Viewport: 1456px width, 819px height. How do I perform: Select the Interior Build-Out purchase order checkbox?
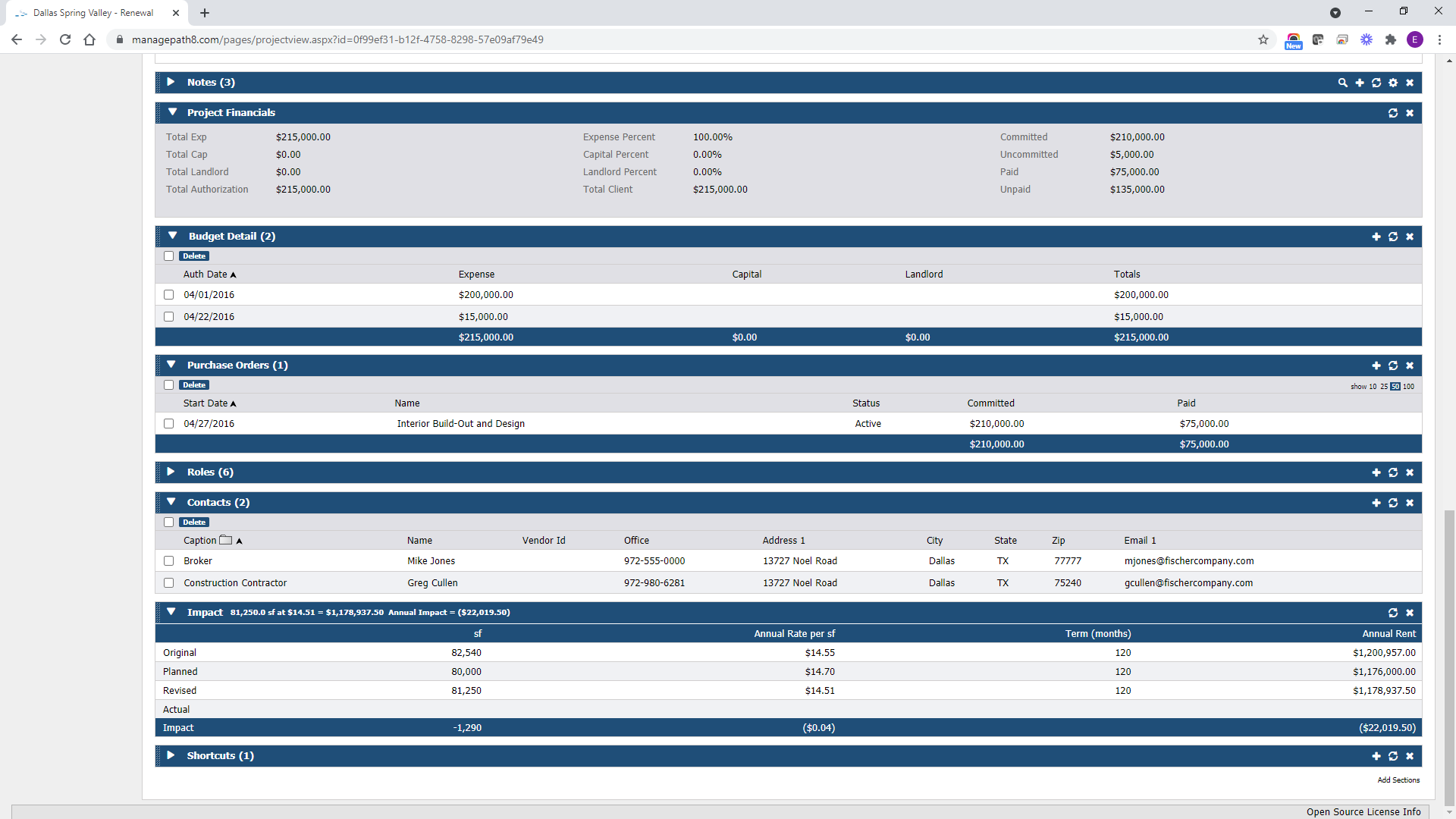click(168, 423)
